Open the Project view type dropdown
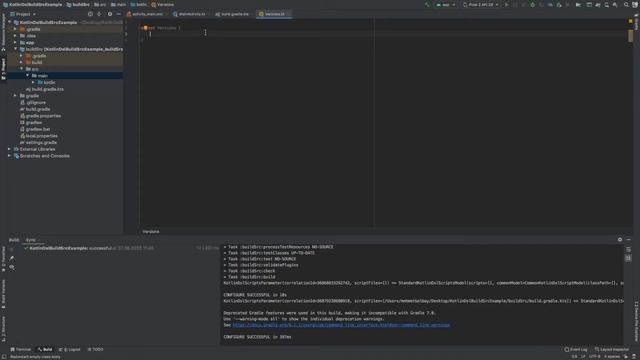The width and height of the screenshot is (640, 360). [x=23, y=14]
